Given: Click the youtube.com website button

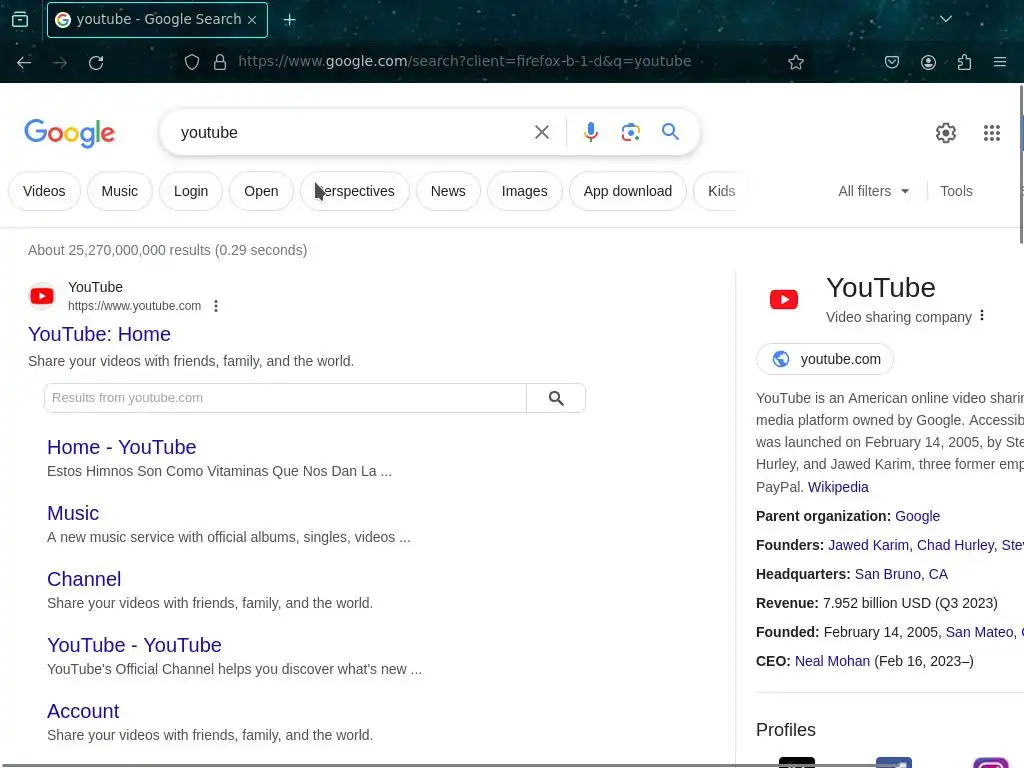Looking at the screenshot, I should point(825,359).
